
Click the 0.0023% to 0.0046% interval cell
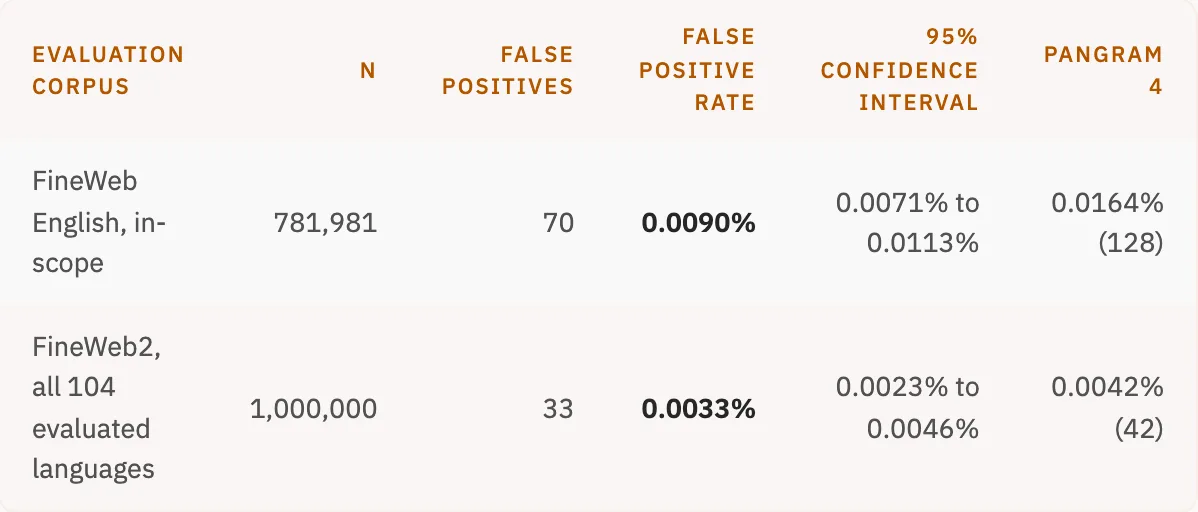(907, 408)
